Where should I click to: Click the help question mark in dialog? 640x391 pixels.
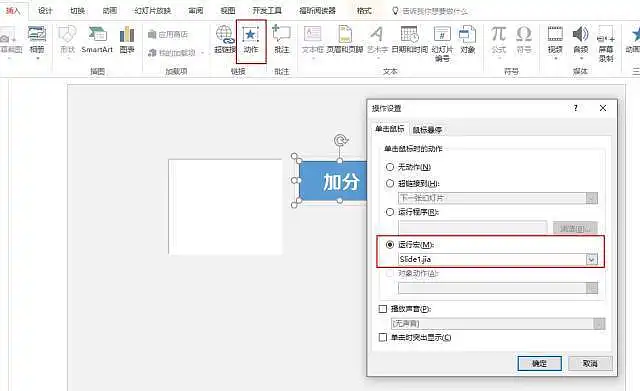tap(576, 108)
